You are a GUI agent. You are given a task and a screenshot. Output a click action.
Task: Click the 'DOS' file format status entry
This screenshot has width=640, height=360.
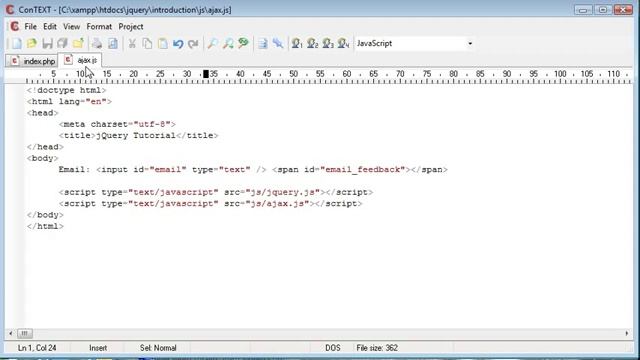(333, 348)
